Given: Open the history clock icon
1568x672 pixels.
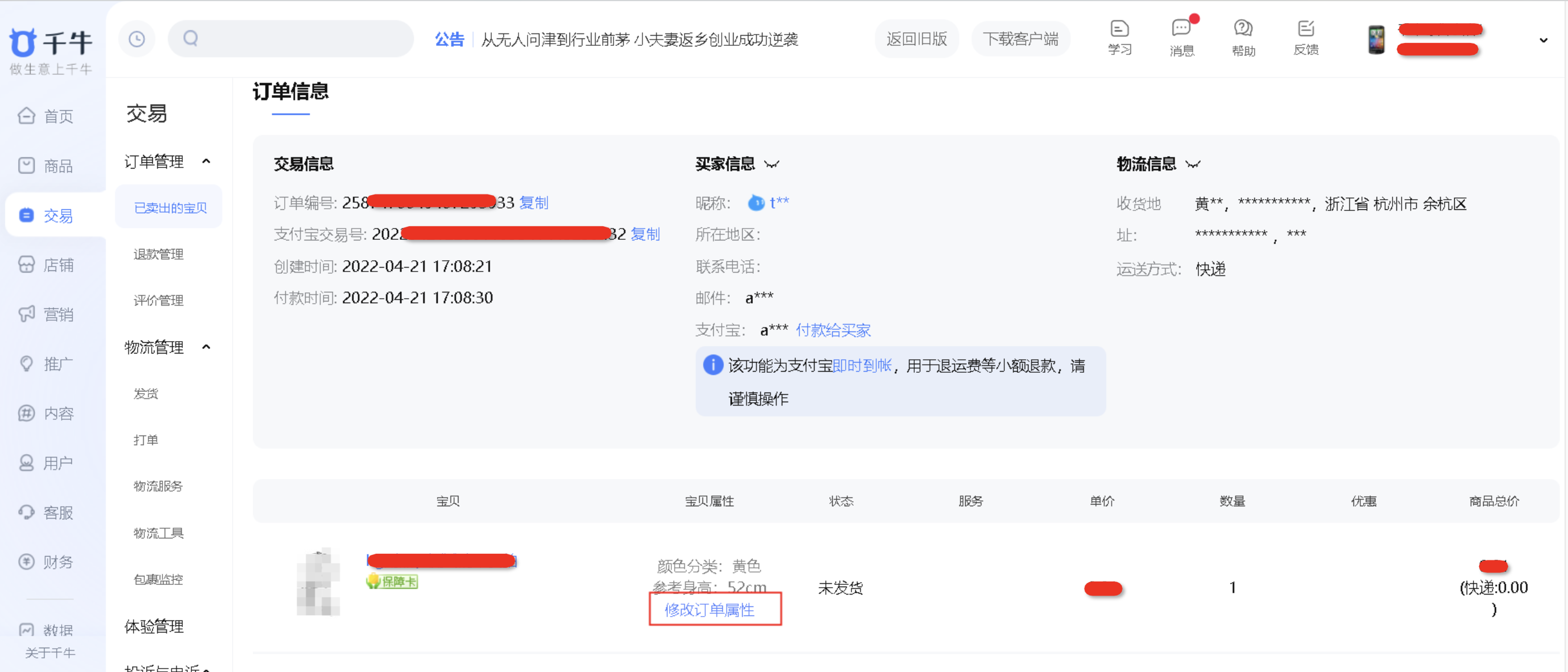Looking at the screenshot, I should point(137,39).
